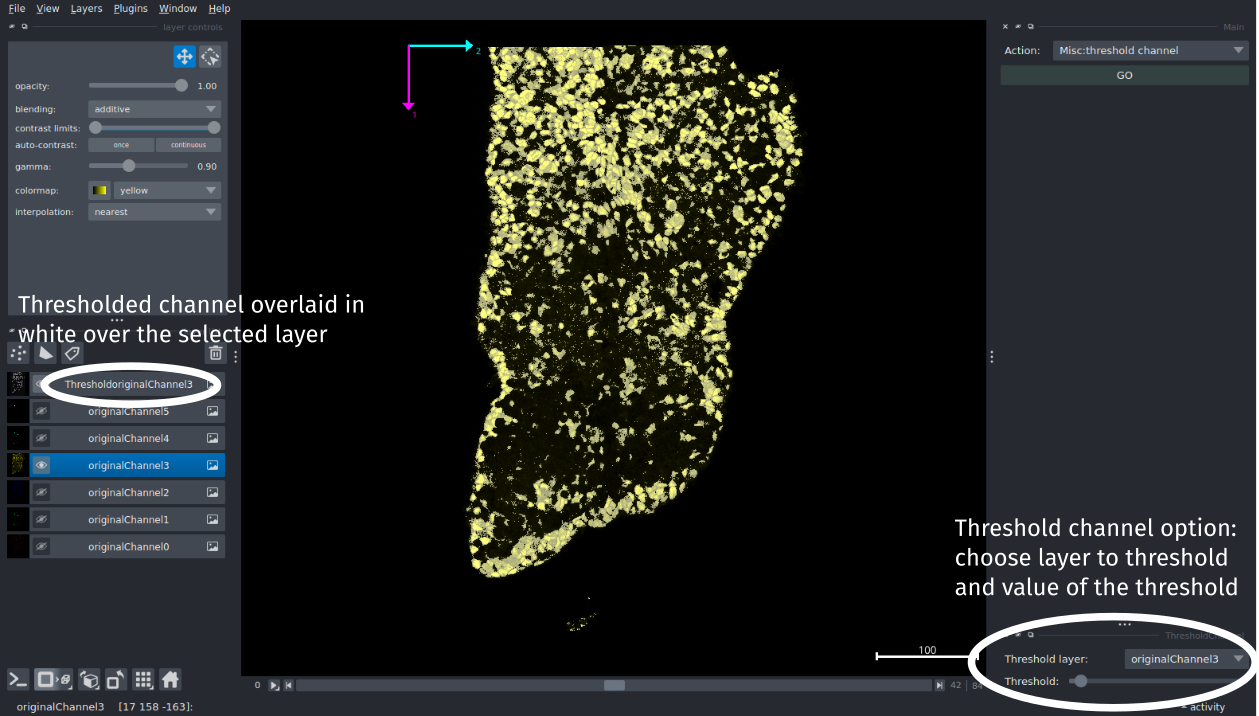
Task: Delete selected layer with trash icon
Action: coord(215,353)
